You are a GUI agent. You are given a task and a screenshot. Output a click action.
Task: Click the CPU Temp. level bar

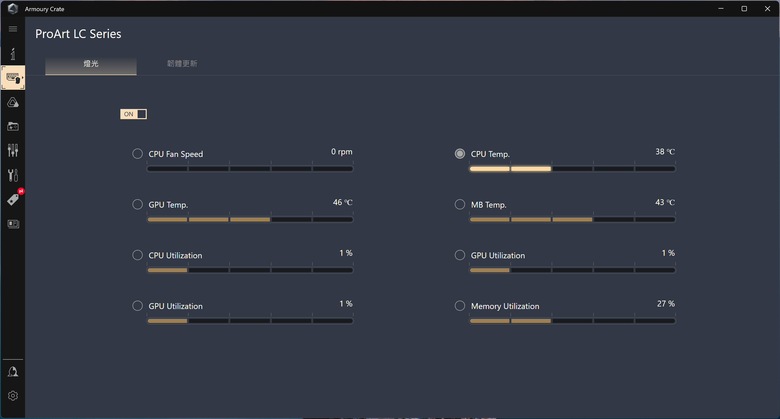click(572, 169)
